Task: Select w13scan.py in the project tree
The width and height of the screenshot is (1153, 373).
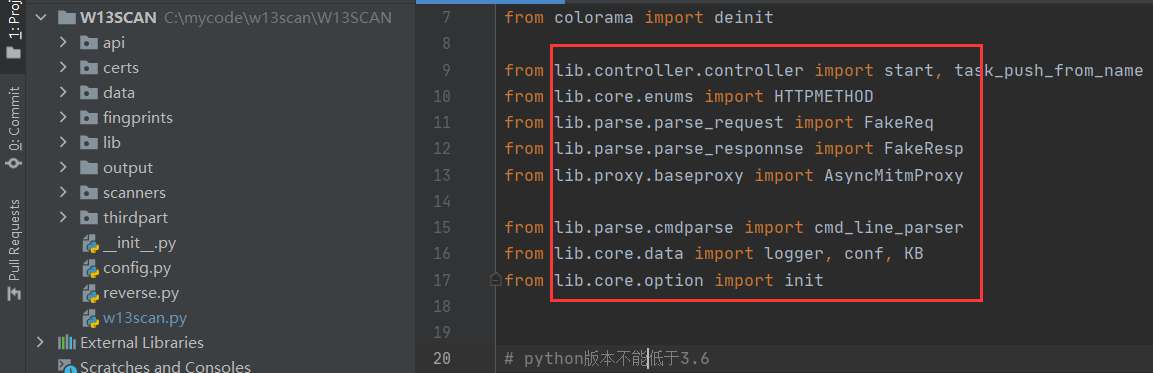Action: pos(145,318)
